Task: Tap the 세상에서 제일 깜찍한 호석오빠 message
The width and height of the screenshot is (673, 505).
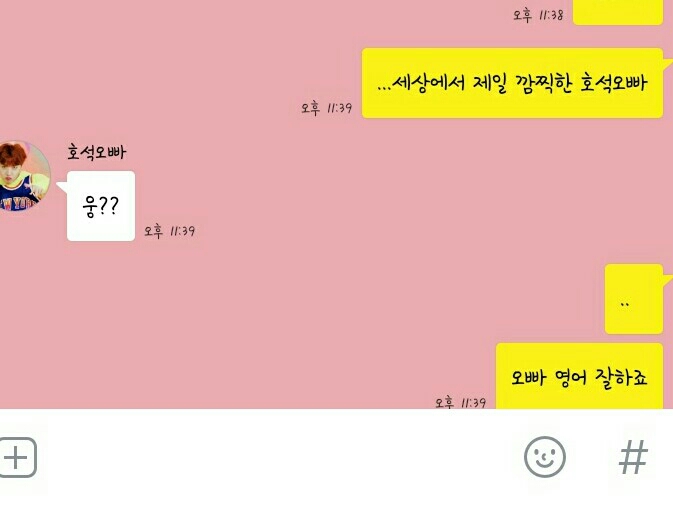Action: [512, 83]
